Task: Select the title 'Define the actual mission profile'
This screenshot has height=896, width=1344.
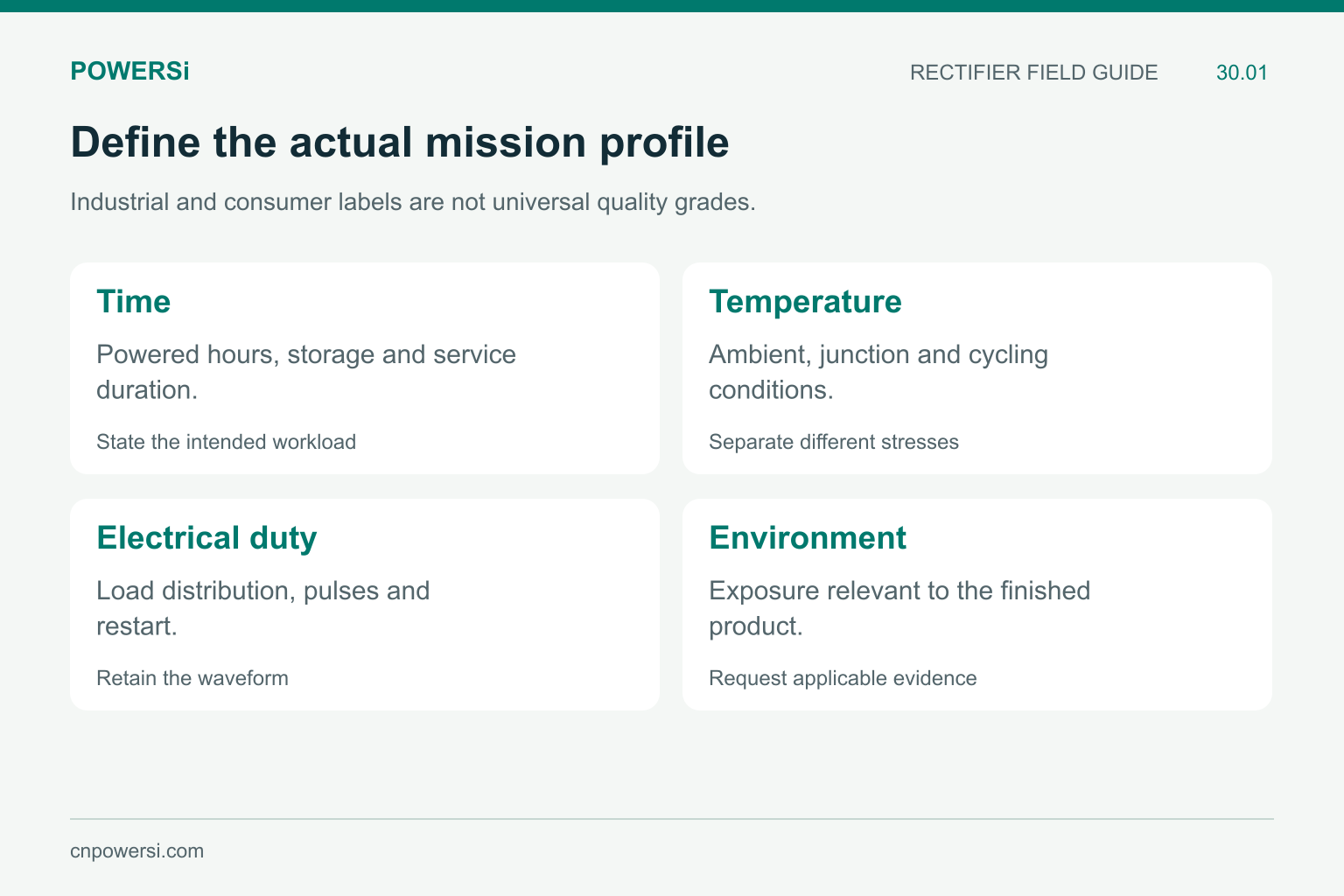Action: (x=400, y=142)
